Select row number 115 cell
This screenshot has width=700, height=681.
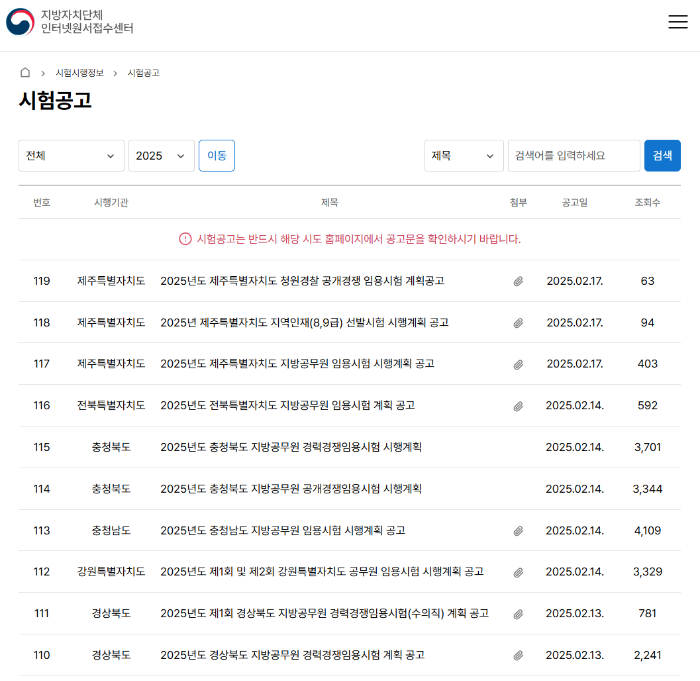pyautogui.click(x=42, y=447)
